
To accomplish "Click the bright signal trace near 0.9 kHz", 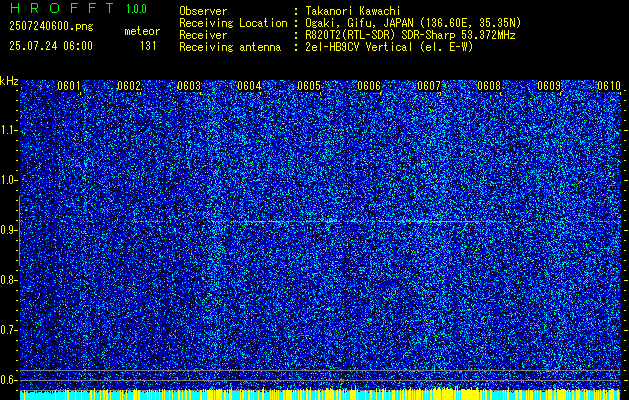I will (361, 221).
